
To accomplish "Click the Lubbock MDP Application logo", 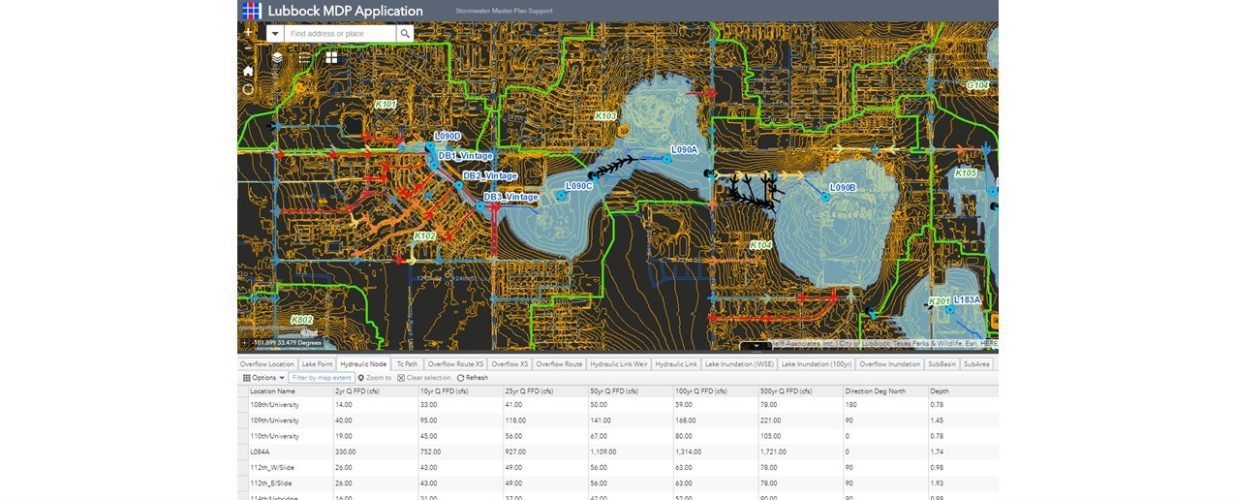I will pyautogui.click(x=252, y=11).
